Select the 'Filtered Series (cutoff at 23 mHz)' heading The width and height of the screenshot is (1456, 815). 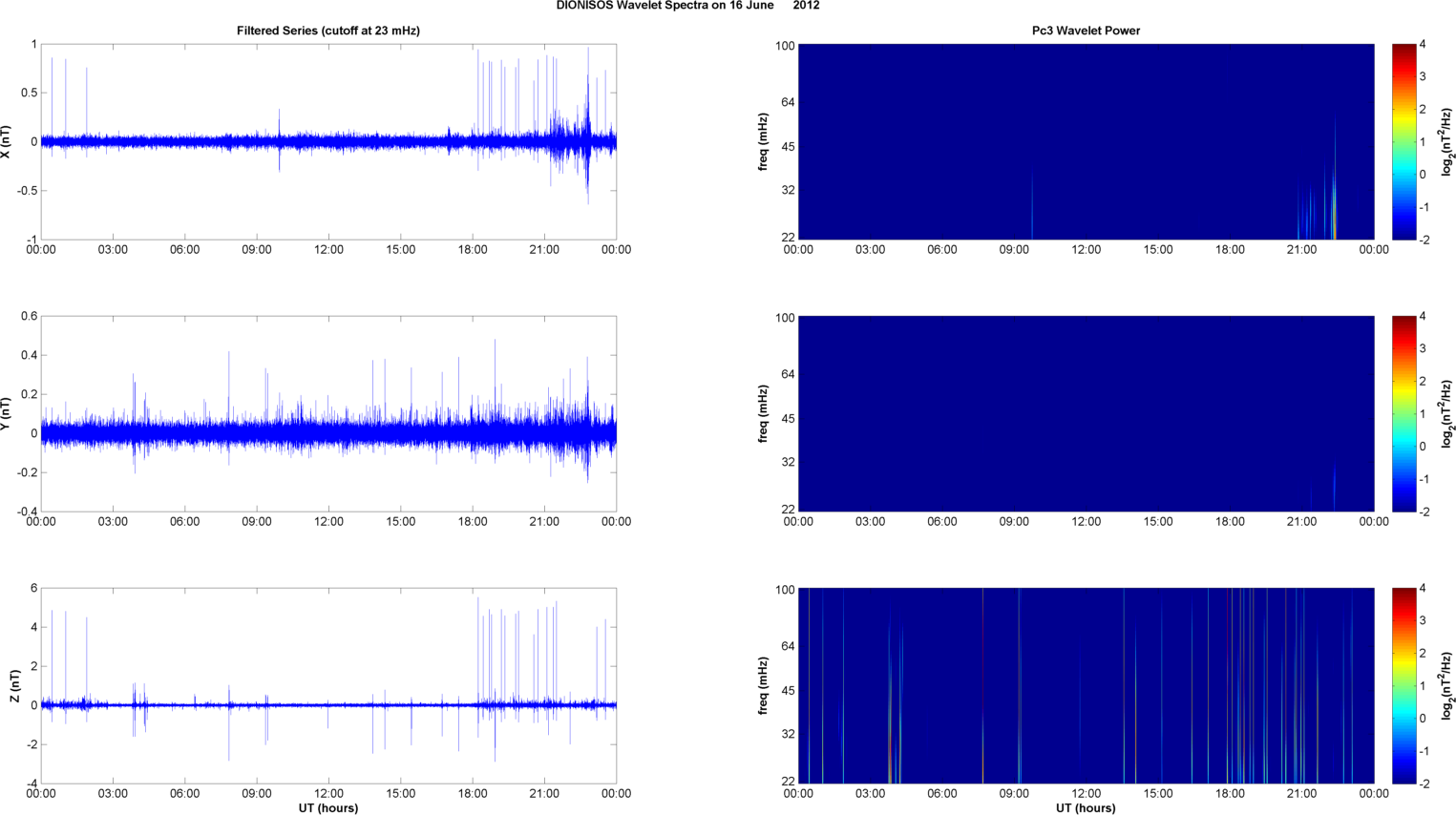tap(328, 31)
